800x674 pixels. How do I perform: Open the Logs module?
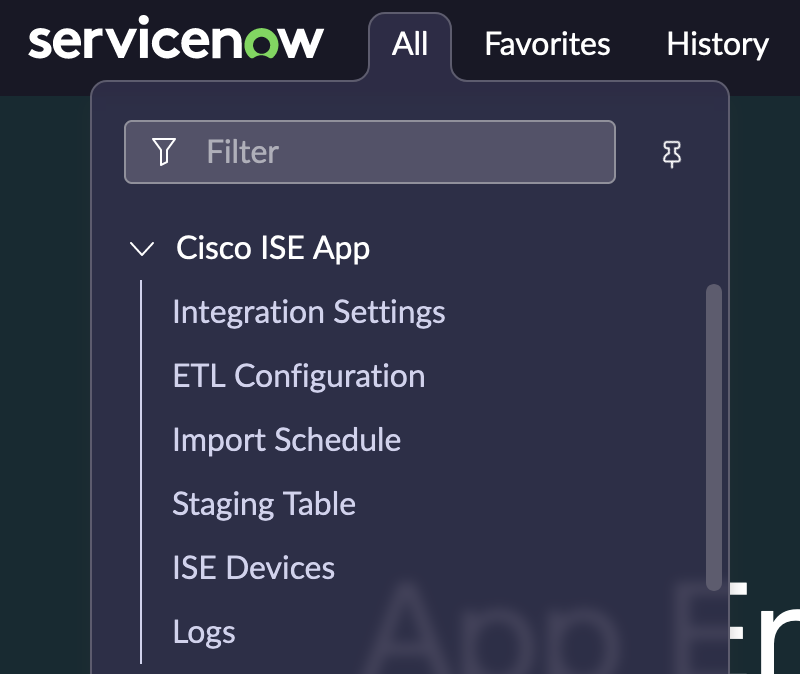[x=204, y=633]
